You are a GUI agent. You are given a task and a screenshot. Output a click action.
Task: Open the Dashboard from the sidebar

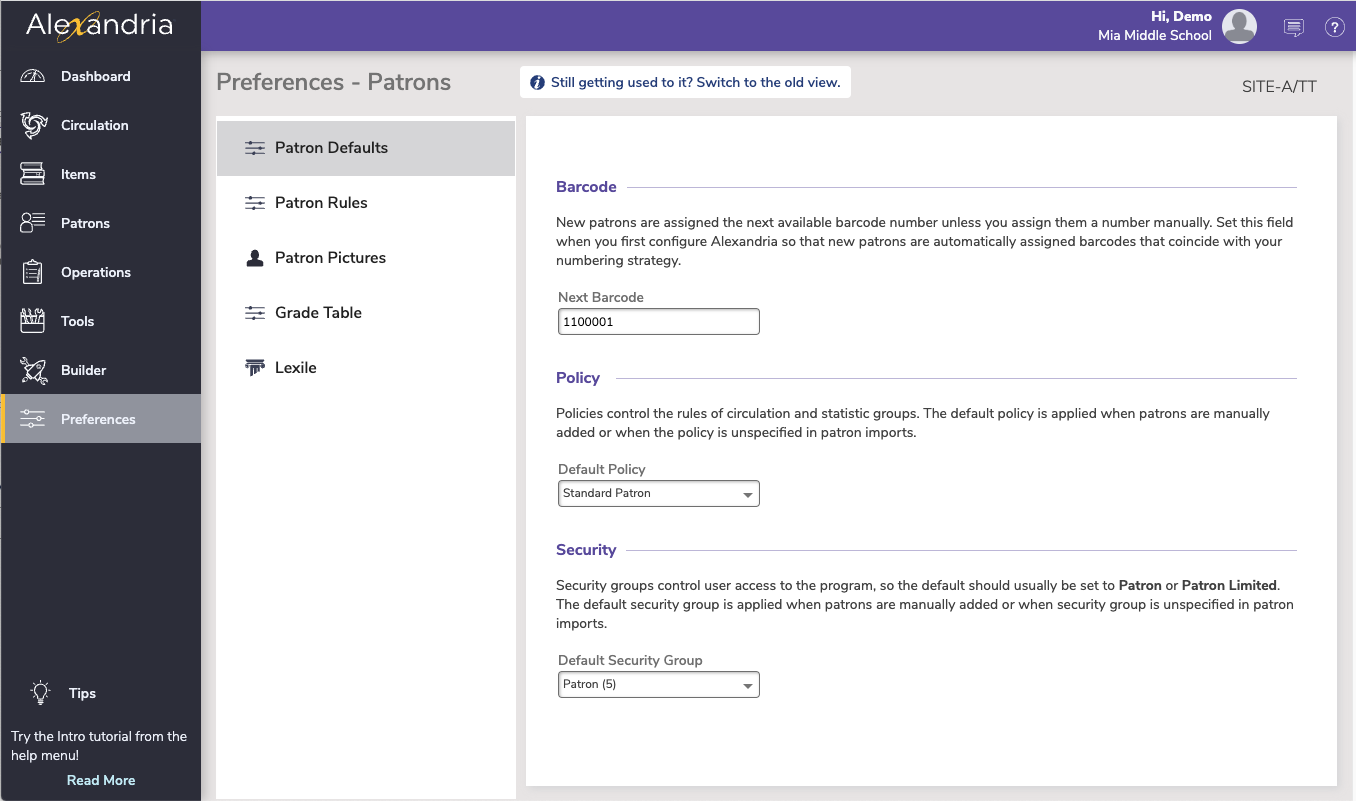tap(95, 76)
